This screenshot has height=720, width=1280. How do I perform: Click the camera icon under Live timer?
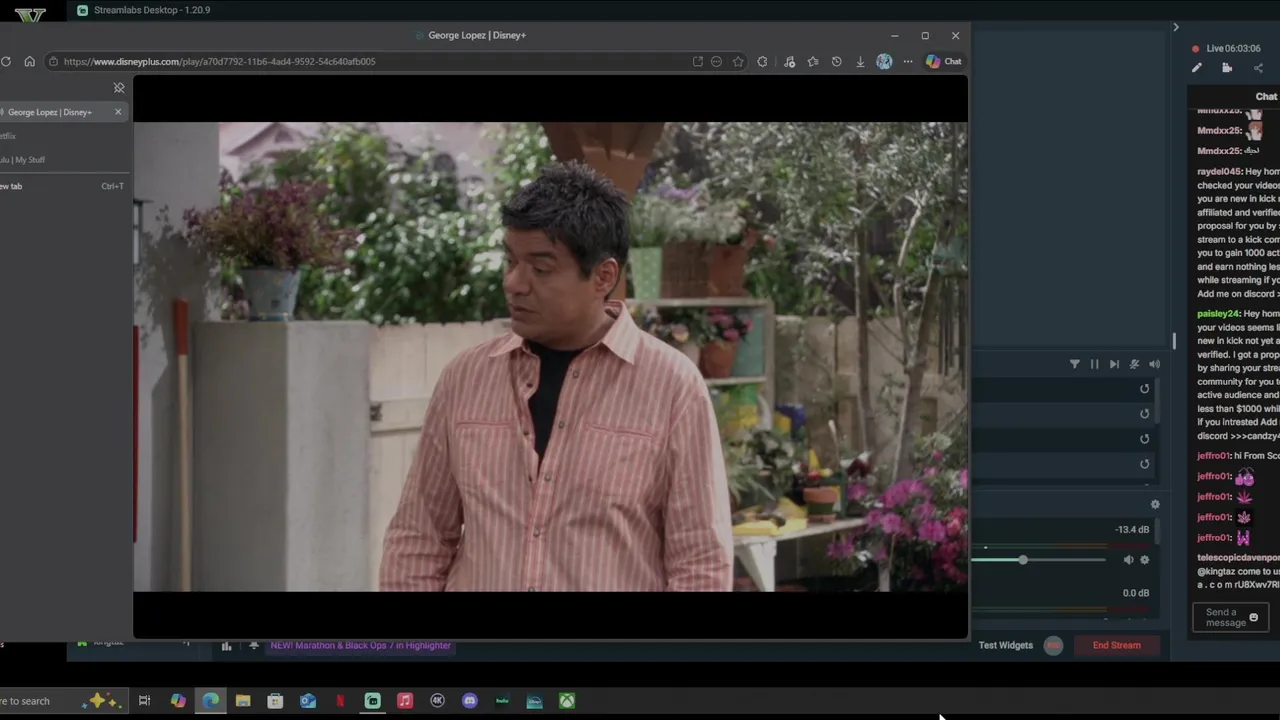point(1227,68)
